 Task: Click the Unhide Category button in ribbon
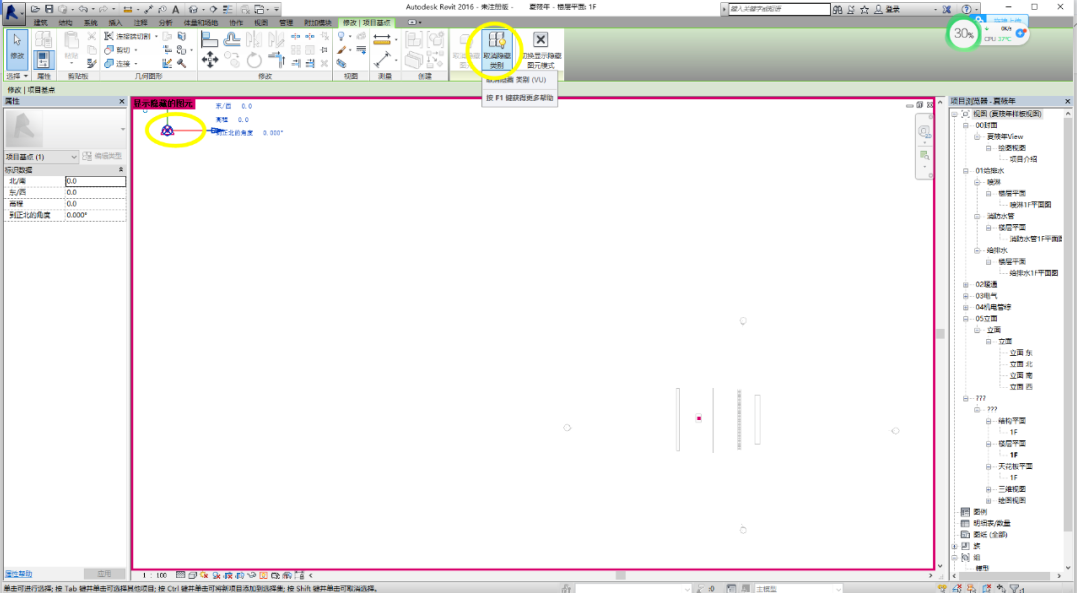click(x=497, y=50)
